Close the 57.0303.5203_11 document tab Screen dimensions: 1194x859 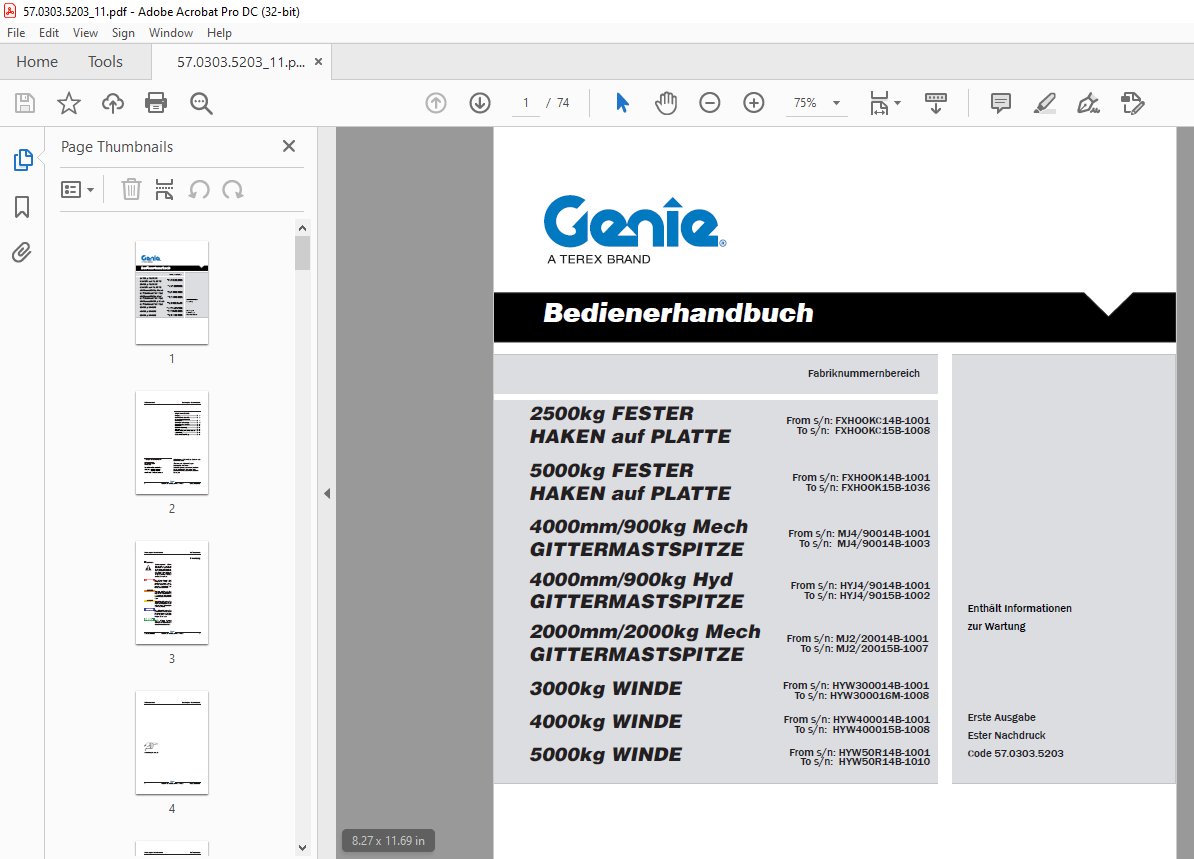point(318,62)
